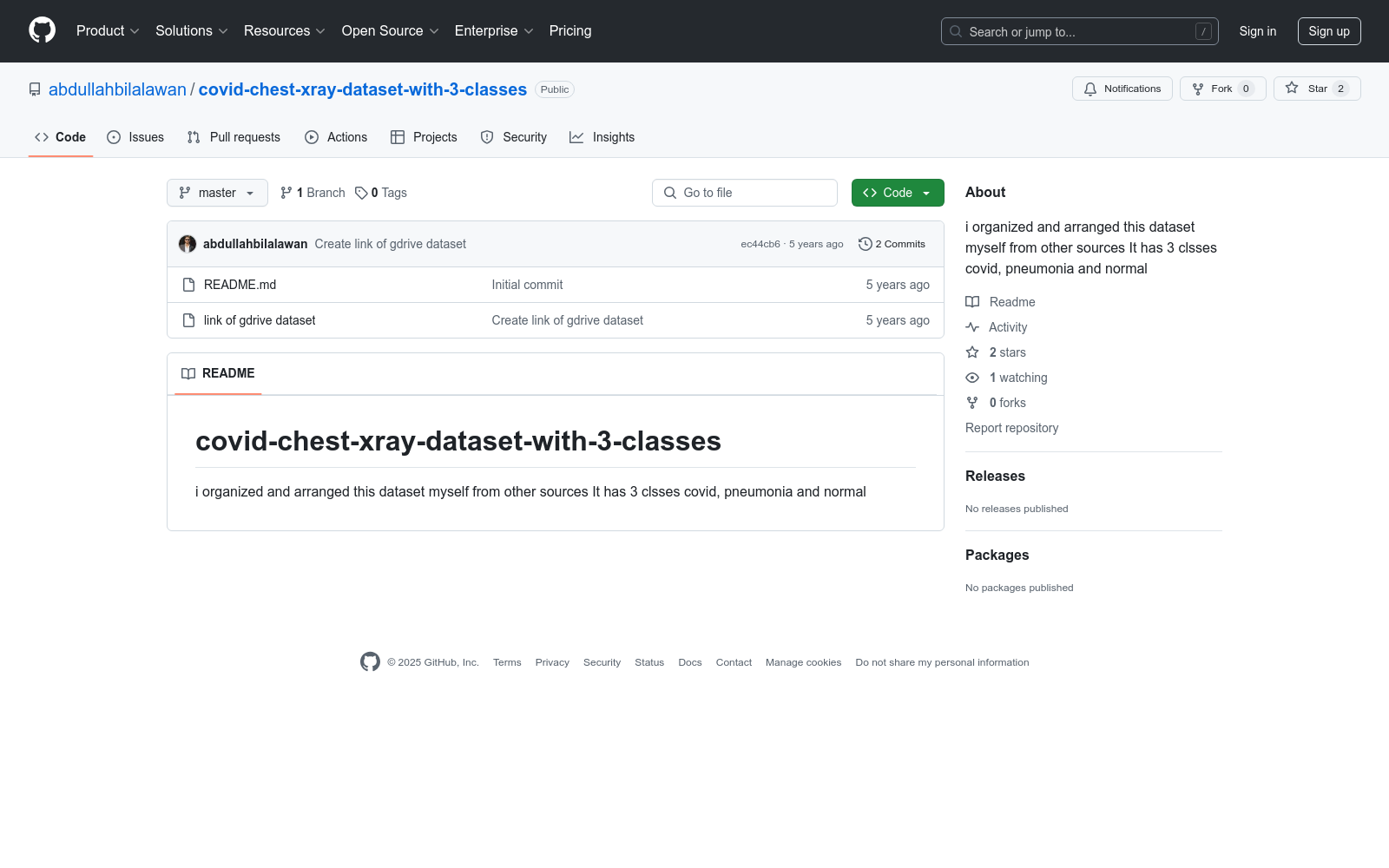Click the Sign in link
This screenshot has height=868, width=1389.
point(1258,31)
